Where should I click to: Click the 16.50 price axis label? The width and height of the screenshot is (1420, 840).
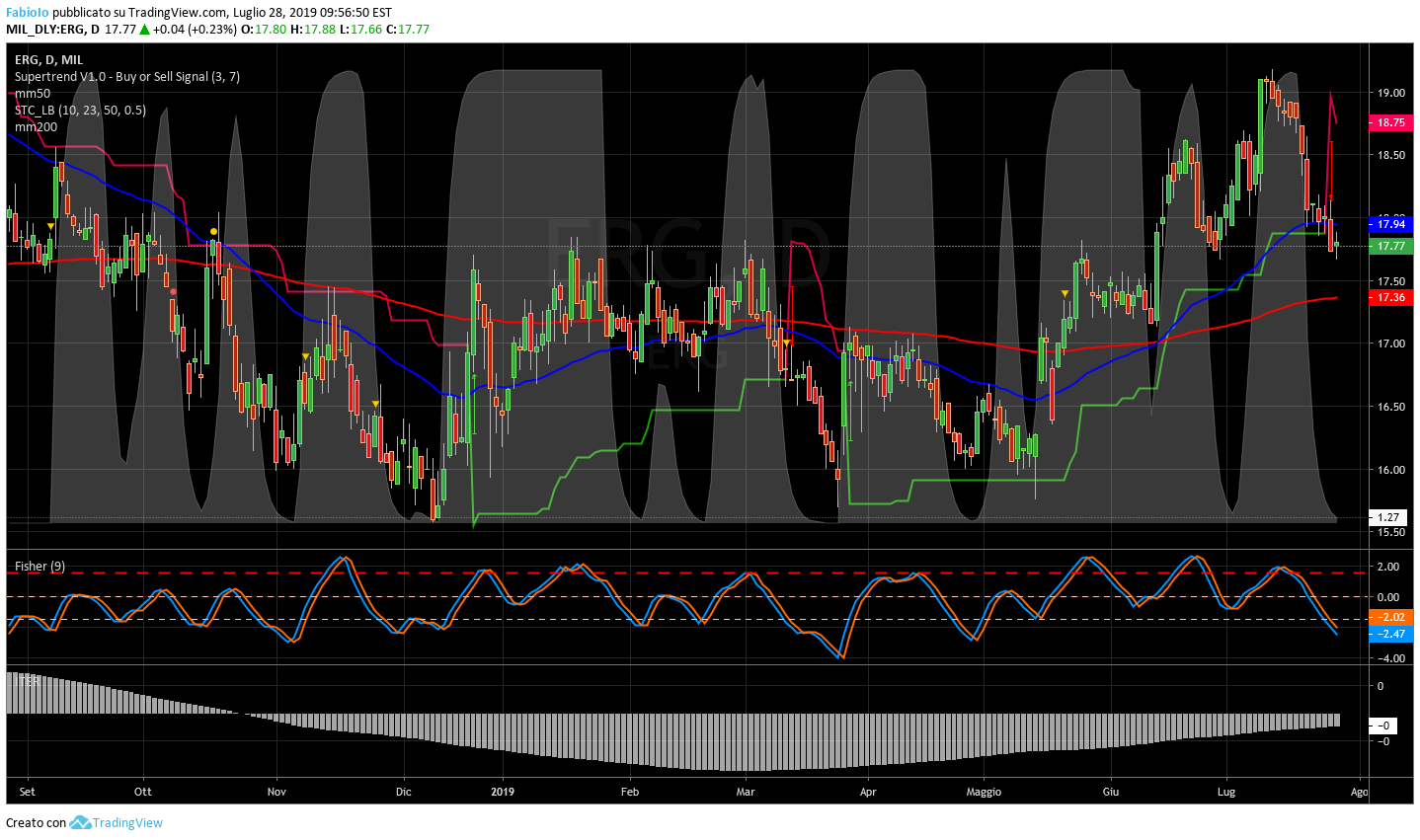coord(1390,407)
